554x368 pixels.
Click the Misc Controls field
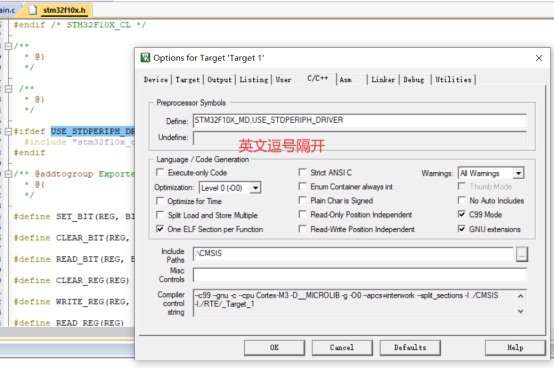(x=360, y=275)
